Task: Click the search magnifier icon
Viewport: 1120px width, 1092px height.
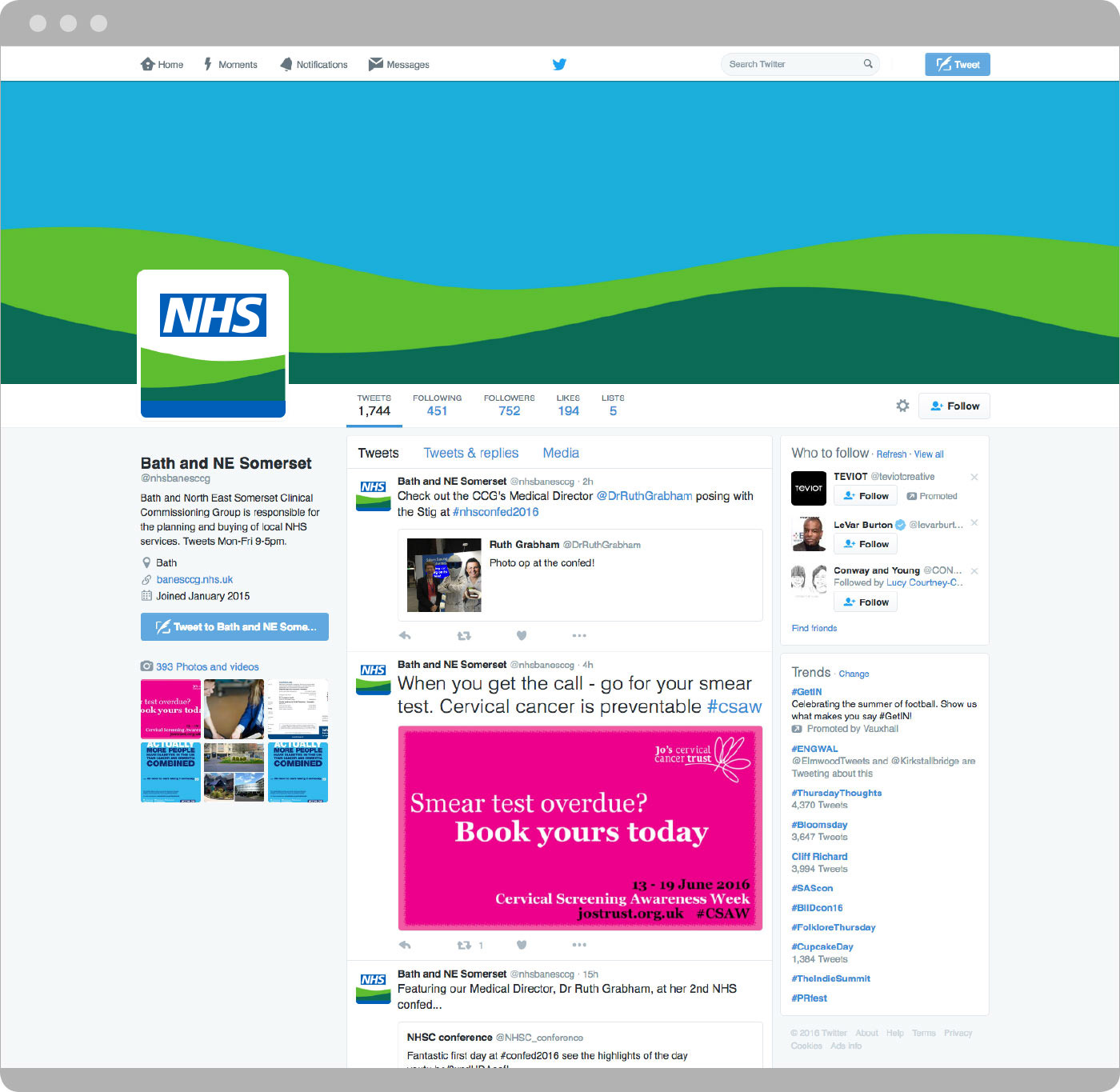Action: click(x=868, y=64)
